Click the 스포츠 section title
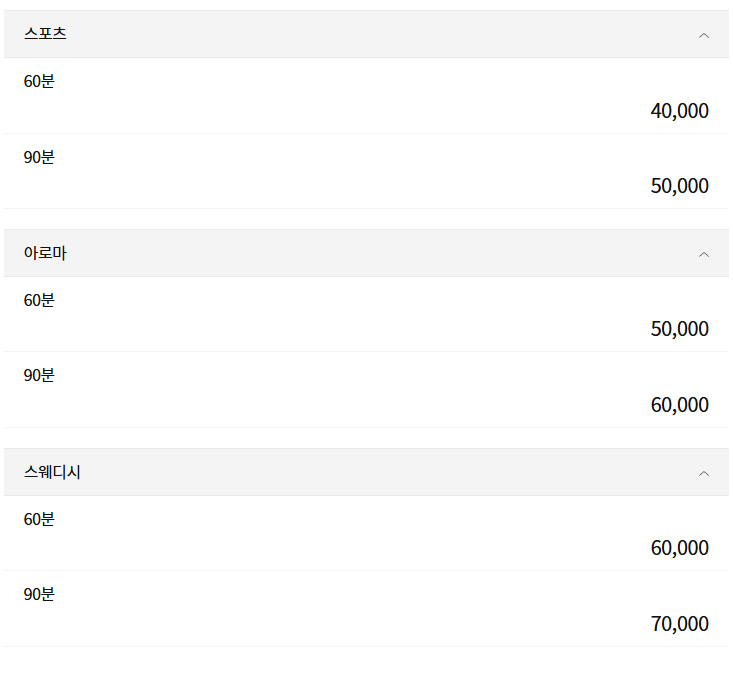The width and height of the screenshot is (733, 678). [45, 34]
